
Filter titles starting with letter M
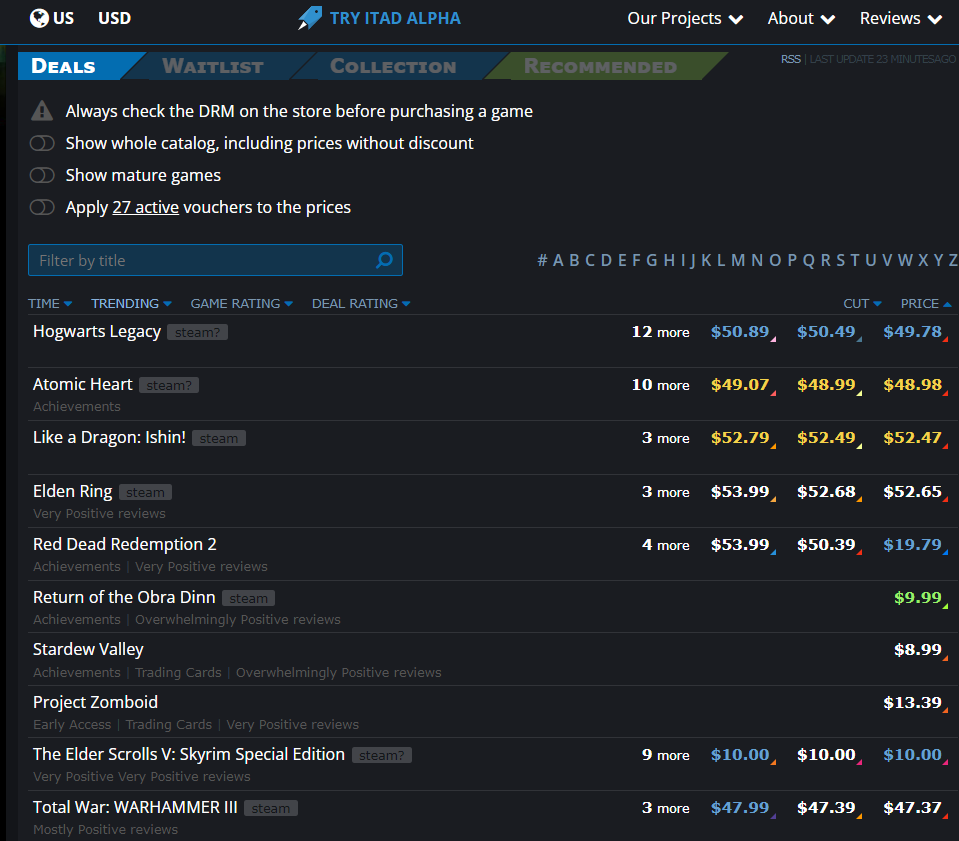click(738, 261)
